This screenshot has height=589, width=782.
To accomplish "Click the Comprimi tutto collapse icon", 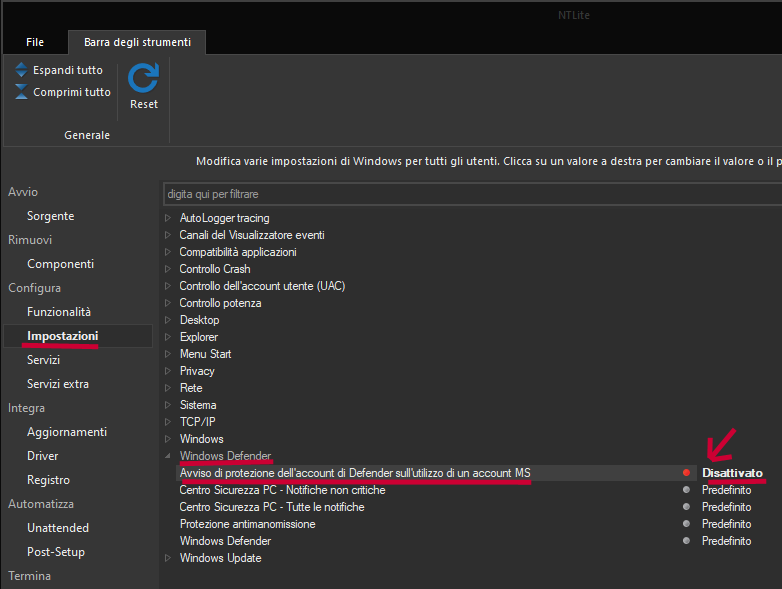I will pos(21,92).
